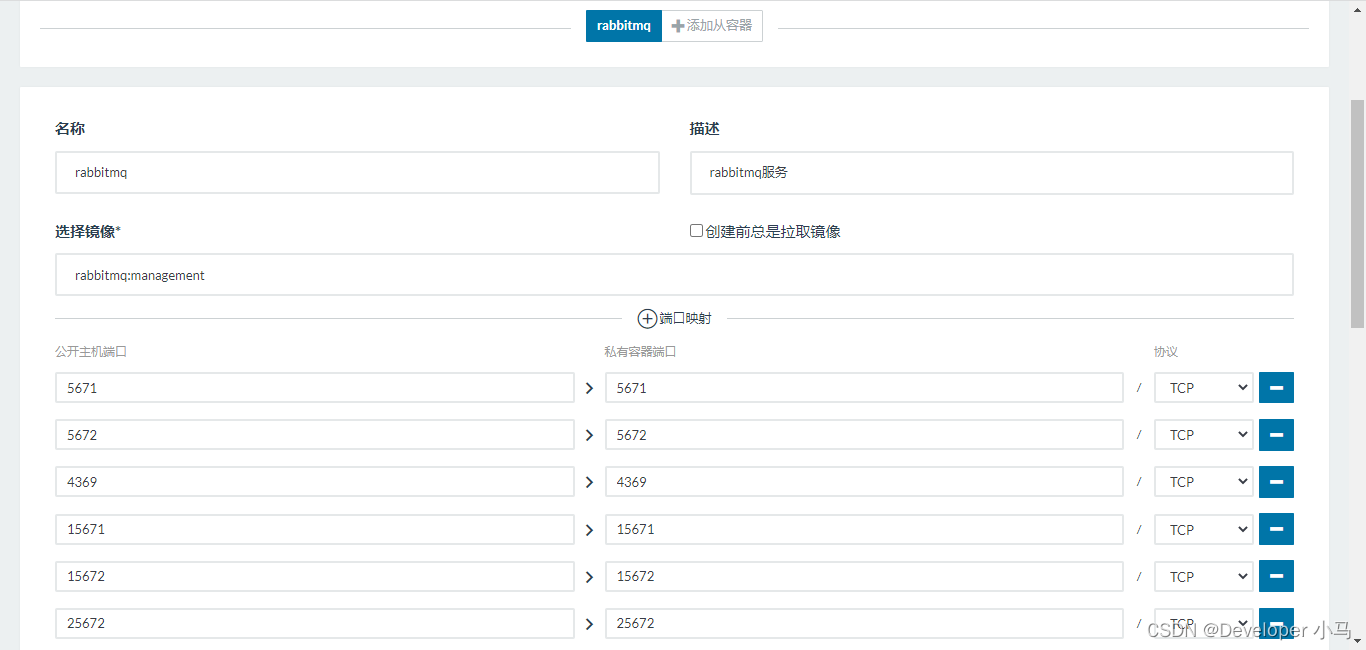
Task: Edit private container port 15671 field
Action: [x=864, y=529]
